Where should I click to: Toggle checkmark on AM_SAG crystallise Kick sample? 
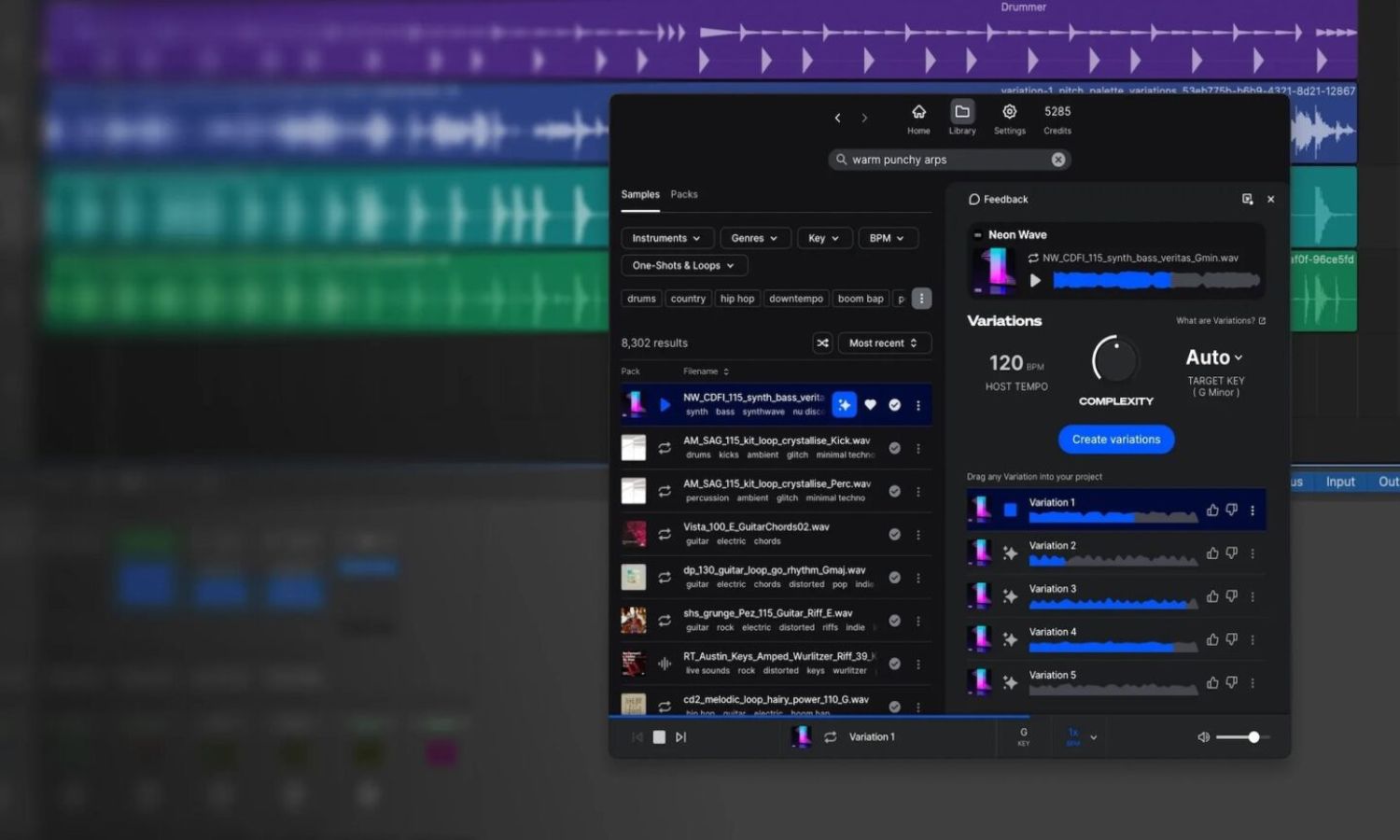pos(894,448)
